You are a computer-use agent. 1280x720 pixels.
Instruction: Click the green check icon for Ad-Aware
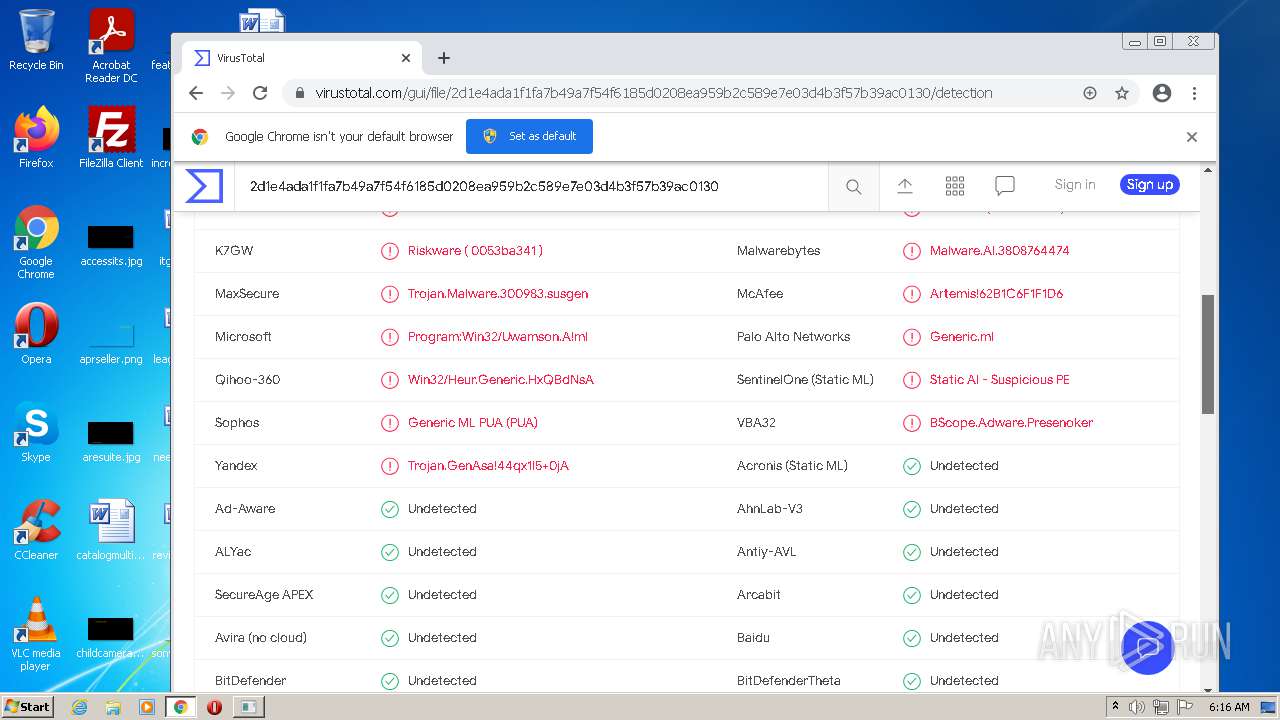pos(390,509)
